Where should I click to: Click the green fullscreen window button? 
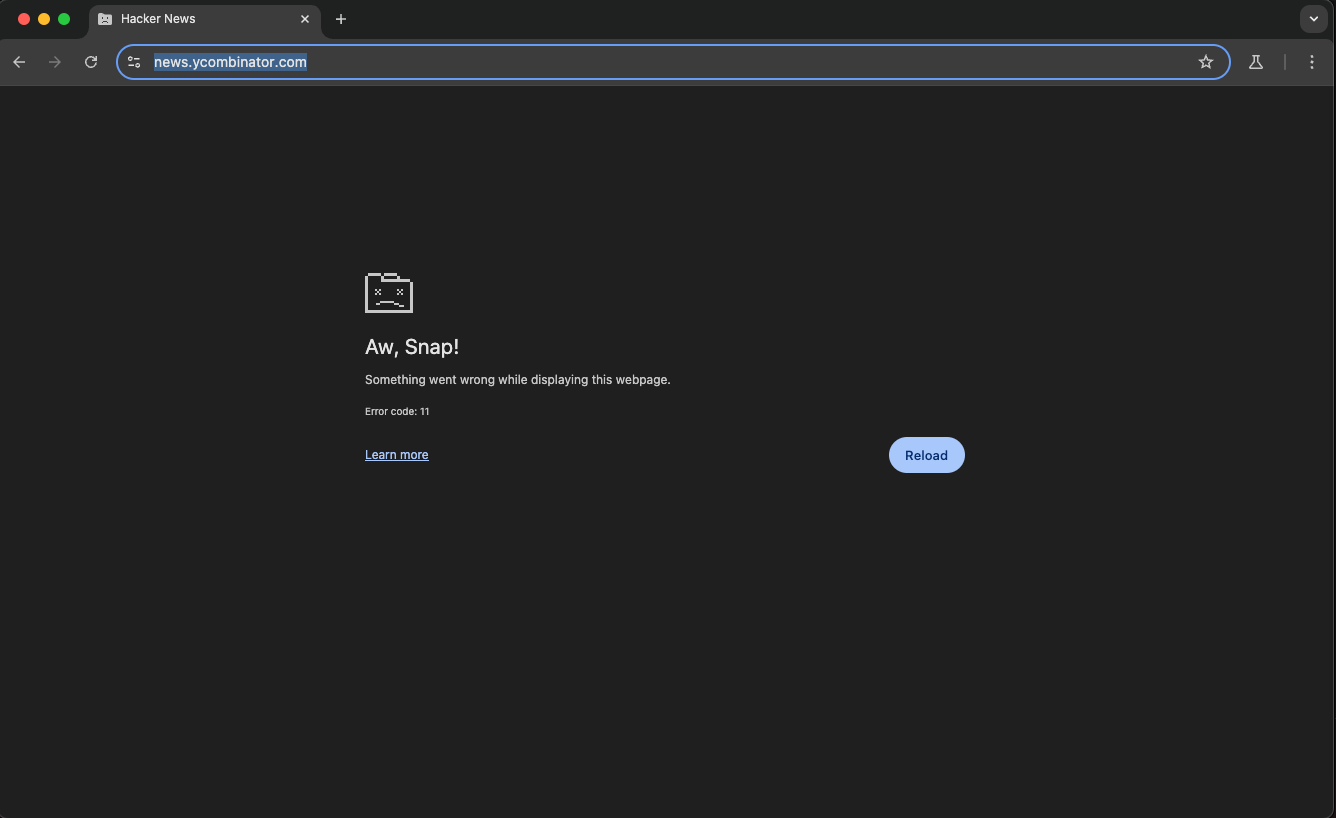click(64, 19)
